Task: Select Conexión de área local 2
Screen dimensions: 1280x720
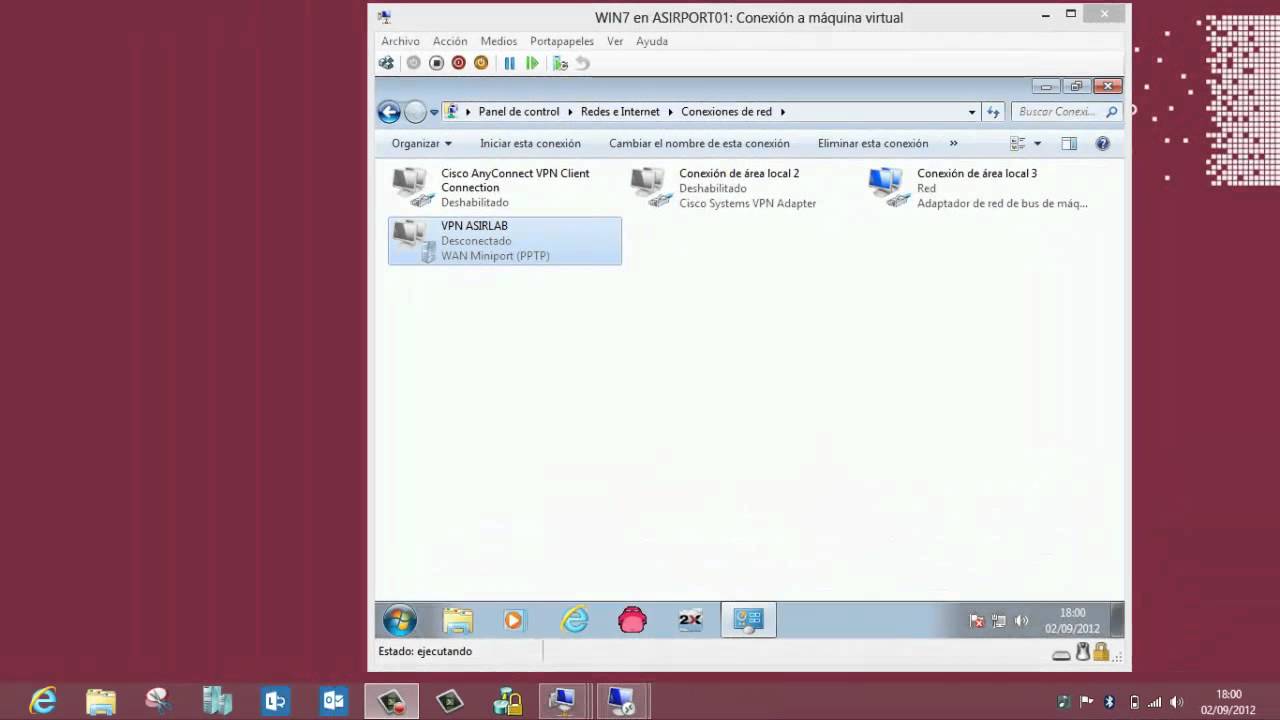Action: 743,188
